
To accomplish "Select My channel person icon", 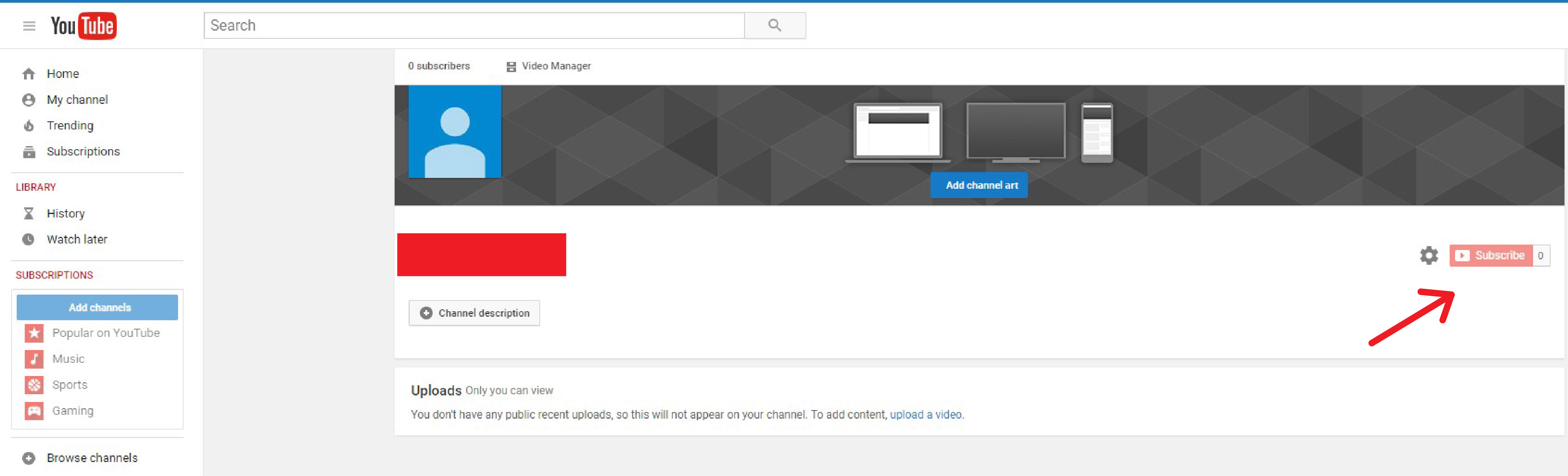I will tap(29, 100).
